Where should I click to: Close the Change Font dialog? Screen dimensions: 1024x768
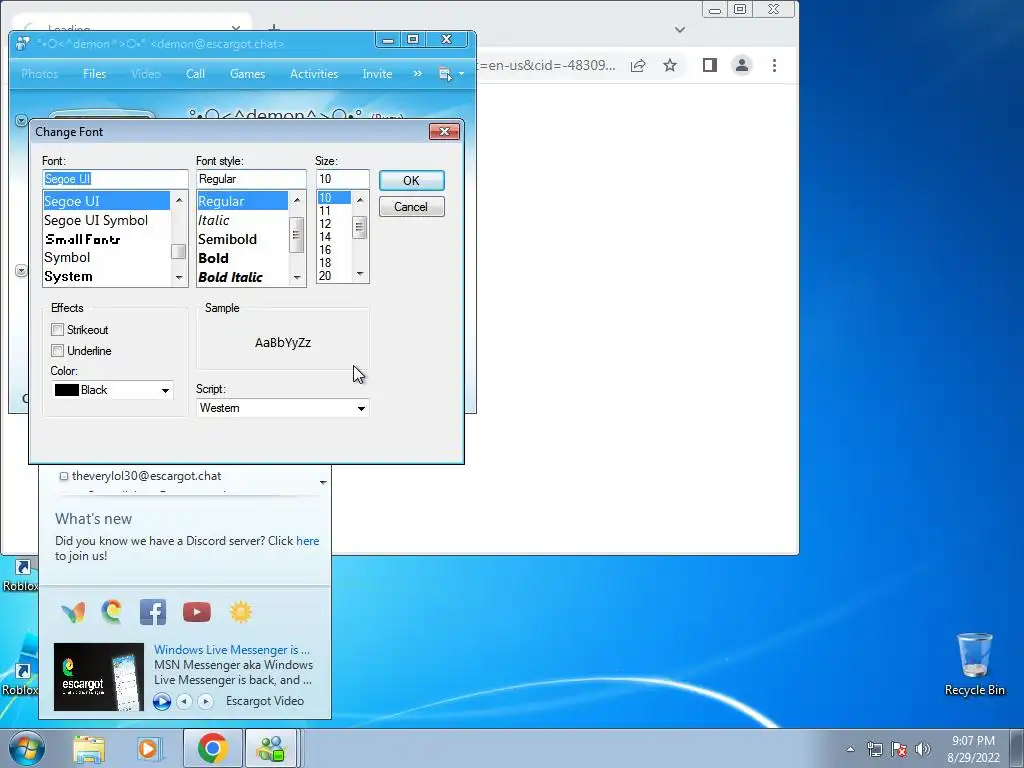[444, 131]
